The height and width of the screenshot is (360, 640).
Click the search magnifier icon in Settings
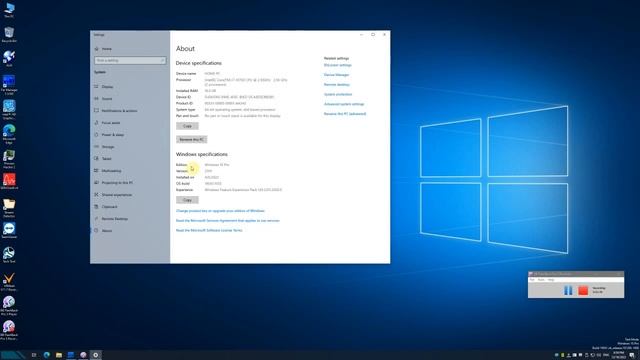(162, 60)
